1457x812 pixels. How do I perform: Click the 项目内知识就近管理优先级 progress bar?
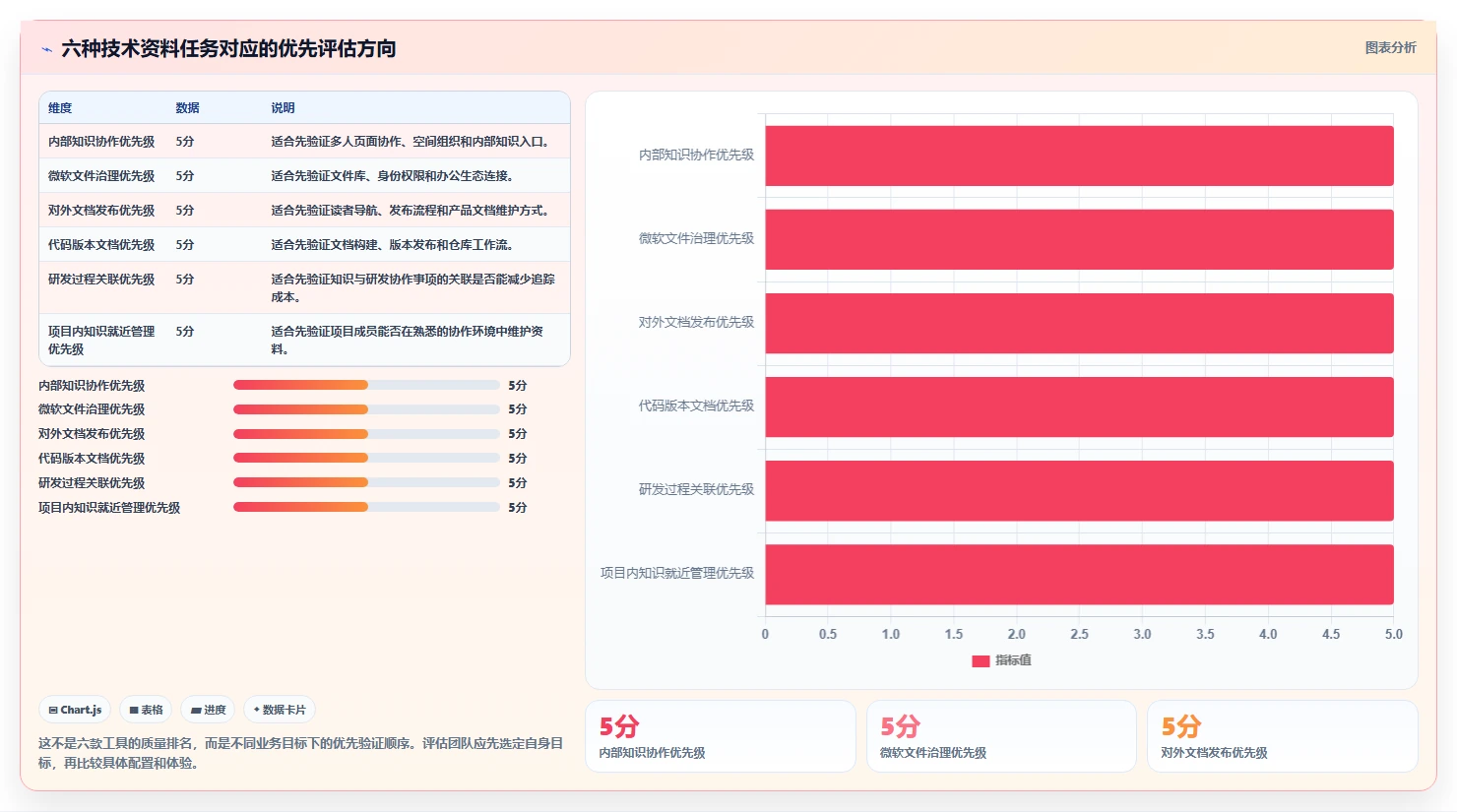pyautogui.click(x=366, y=507)
